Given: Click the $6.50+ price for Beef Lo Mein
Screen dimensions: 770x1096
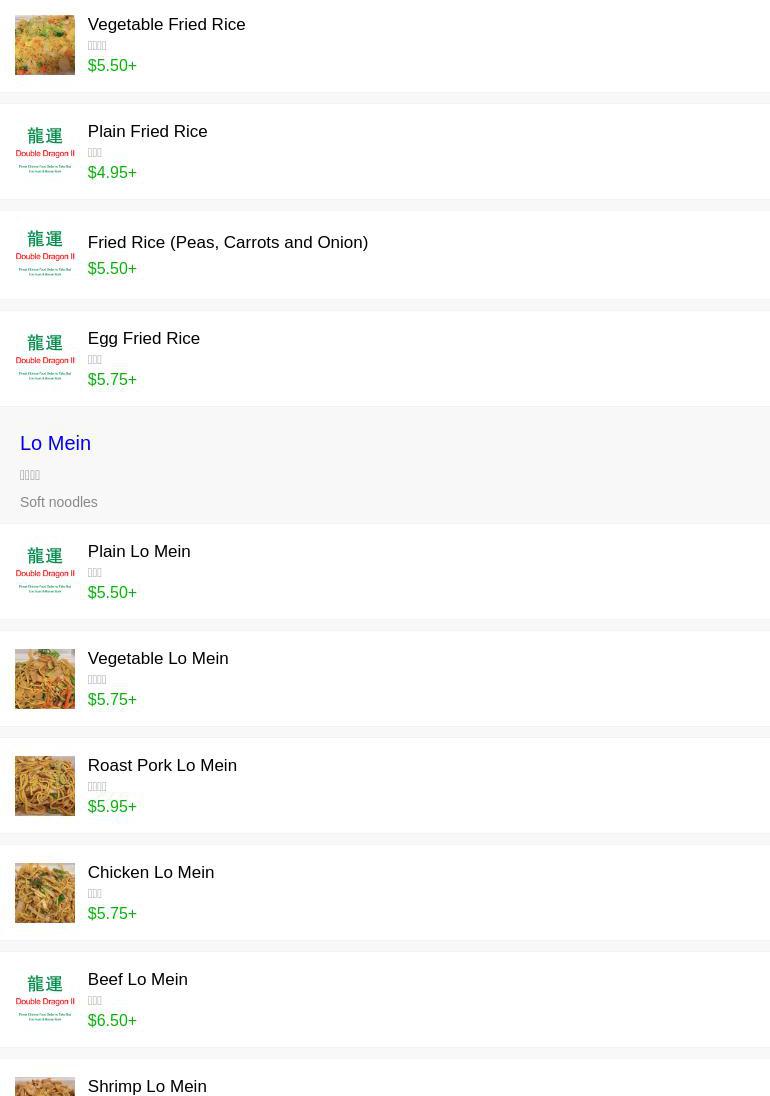Looking at the screenshot, I should (112, 1020).
